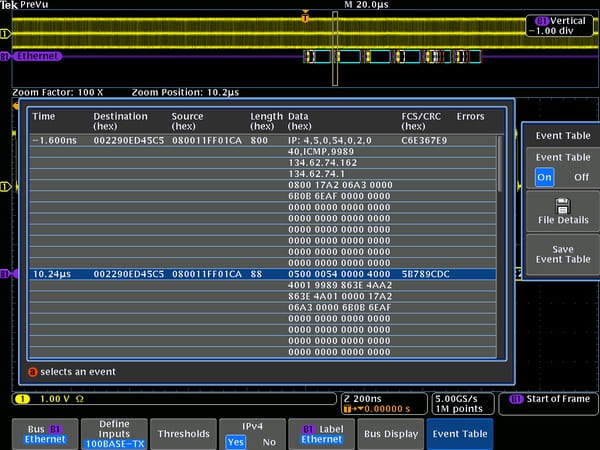This screenshot has height=450, width=600.
Task: Open Define Inputs 100BASE-TX menu
Action: (113, 434)
